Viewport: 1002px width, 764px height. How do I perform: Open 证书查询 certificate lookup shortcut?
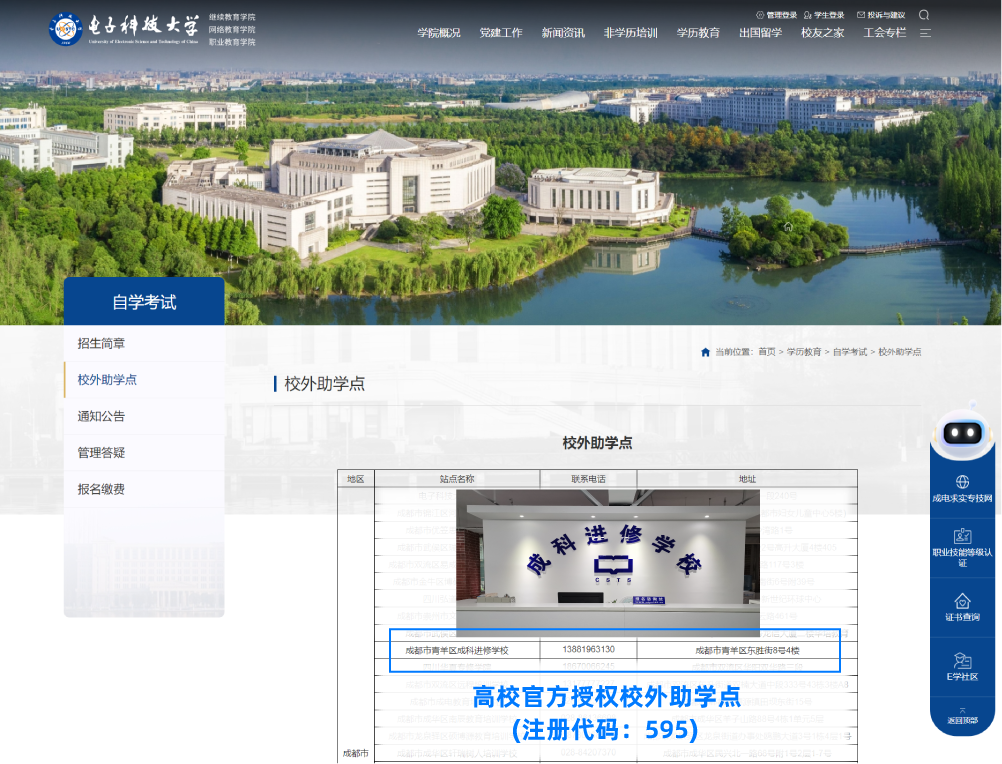click(x=962, y=607)
